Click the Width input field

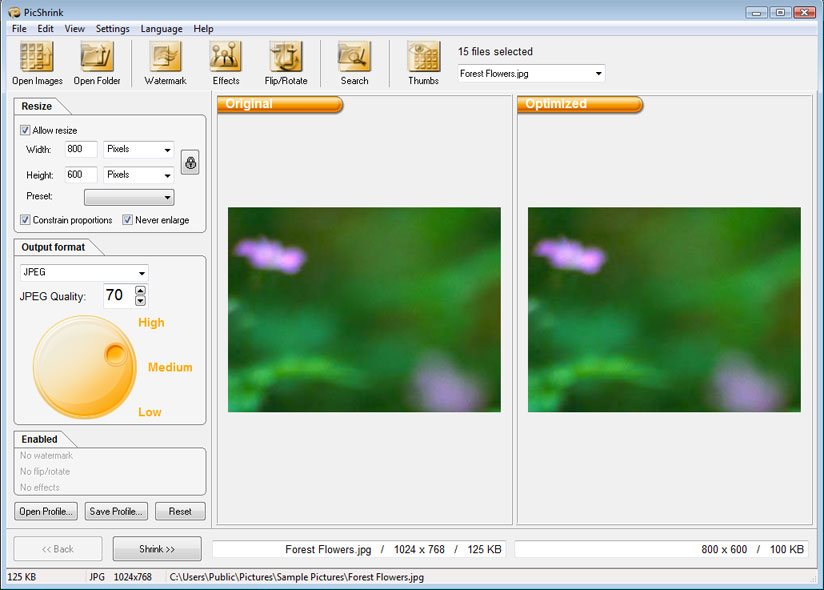81,149
